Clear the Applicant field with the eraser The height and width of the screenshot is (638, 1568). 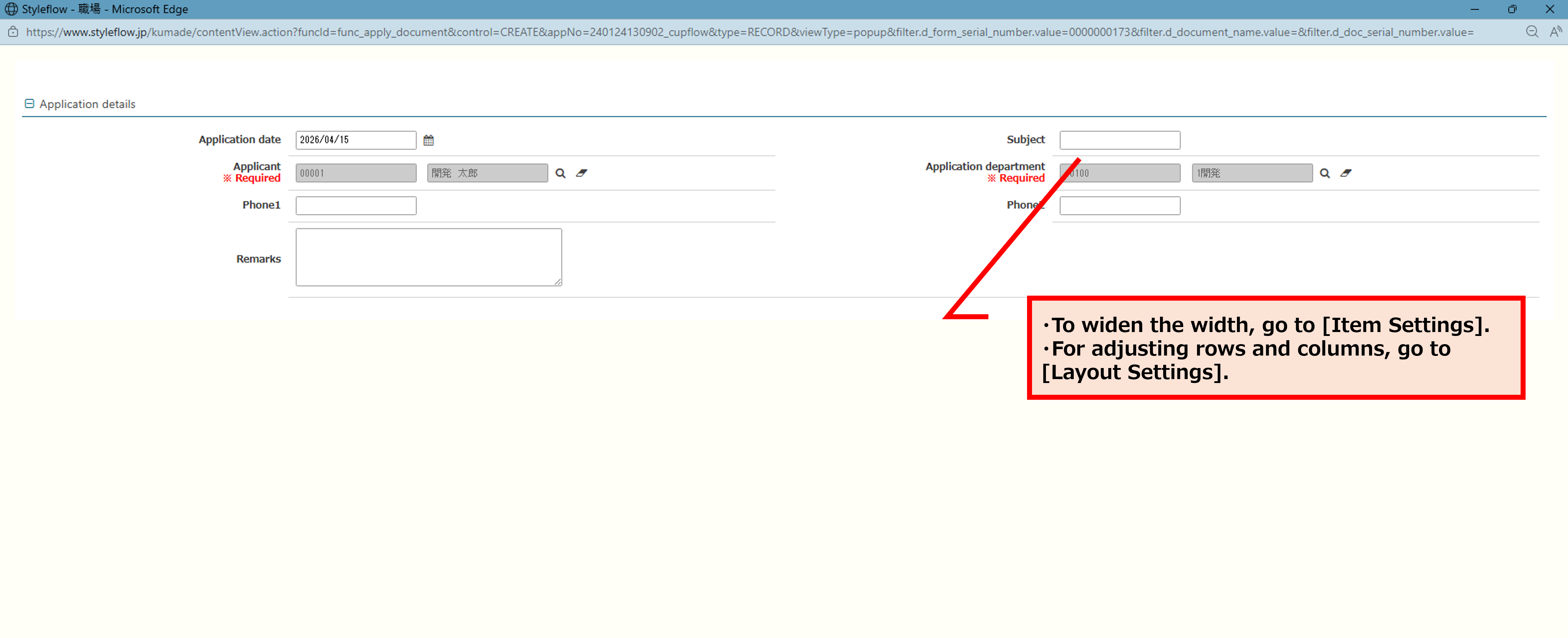(x=581, y=173)
